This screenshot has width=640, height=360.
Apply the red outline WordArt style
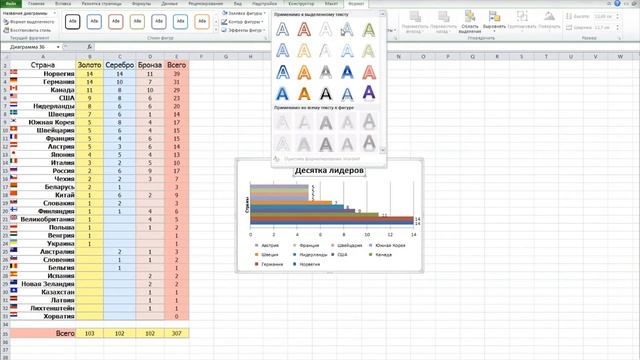tap(304, 29)
